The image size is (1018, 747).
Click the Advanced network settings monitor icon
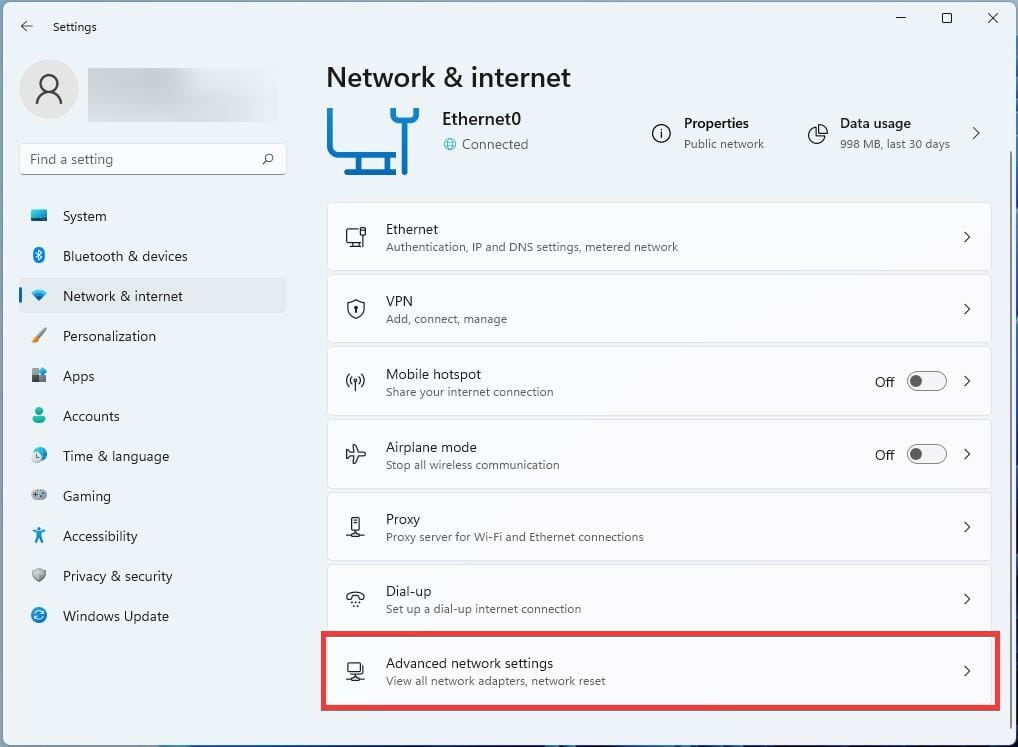pyautogui.click(x=355, y=671)
